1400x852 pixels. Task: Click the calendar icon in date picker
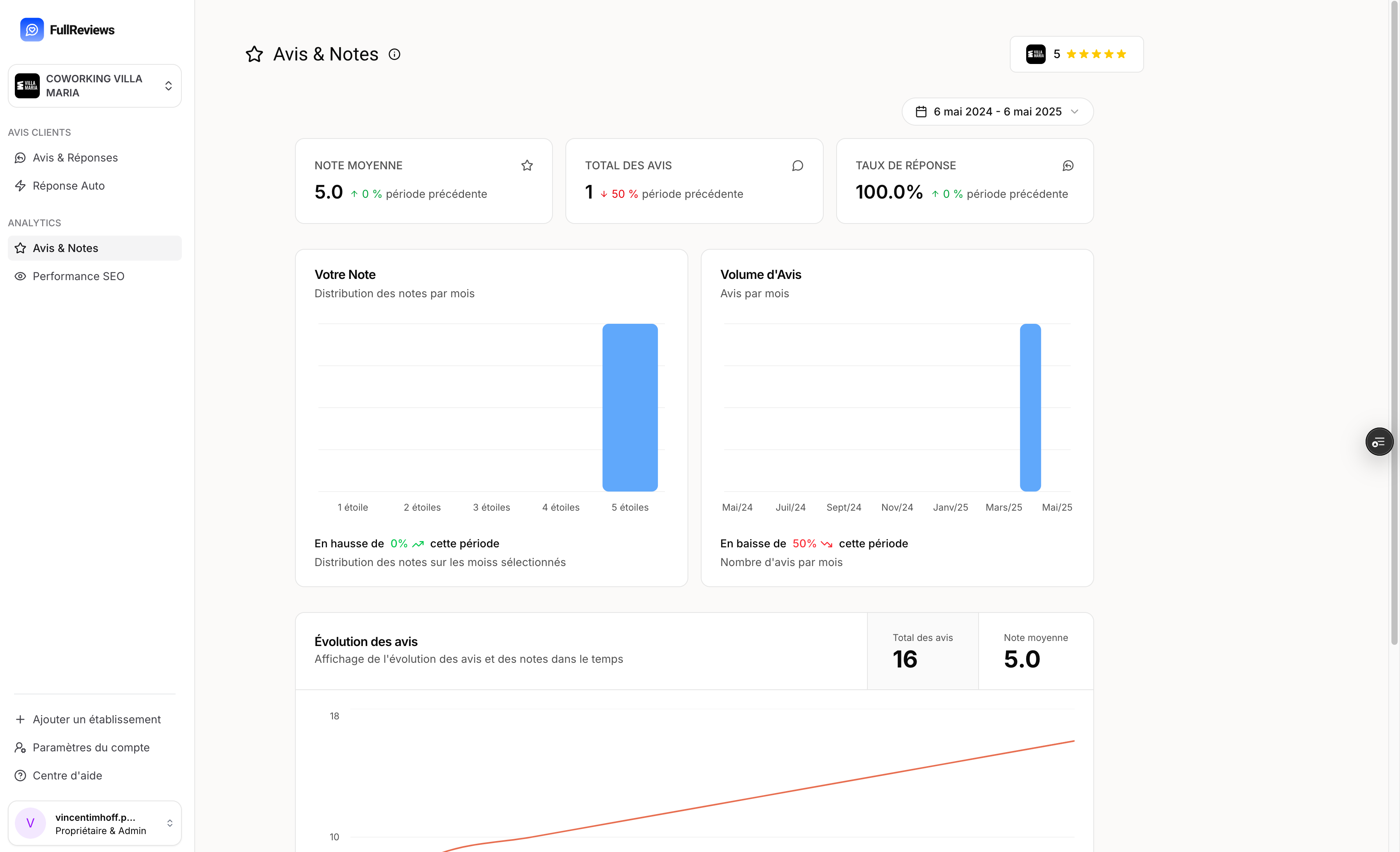(x=921, y=111)
